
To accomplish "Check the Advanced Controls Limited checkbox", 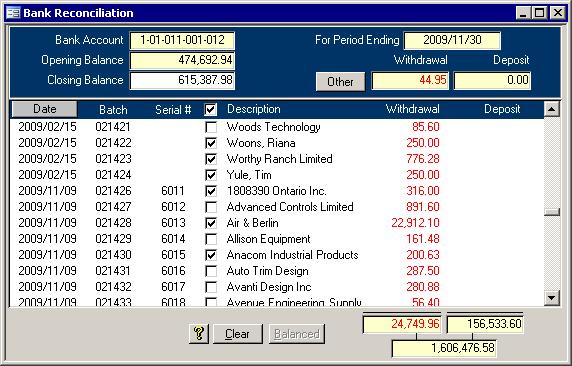I will tap(211, 207).
